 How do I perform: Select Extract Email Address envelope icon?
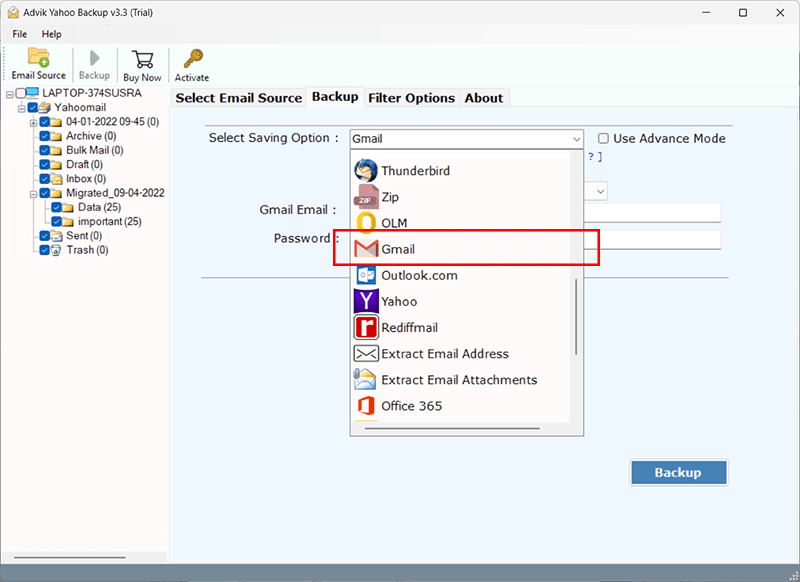tap(366, 353)
